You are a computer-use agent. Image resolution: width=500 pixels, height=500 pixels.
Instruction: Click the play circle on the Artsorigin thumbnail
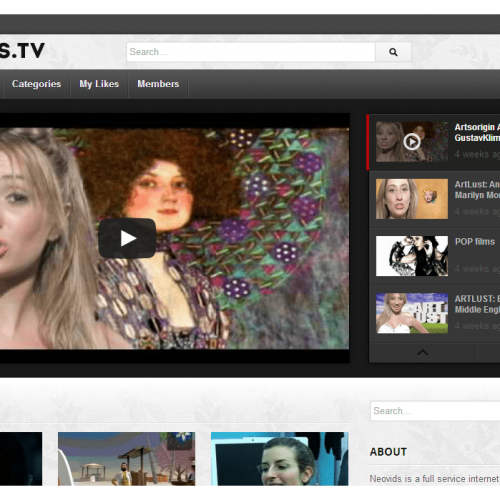pyautogui.click(x=412, y=142)
